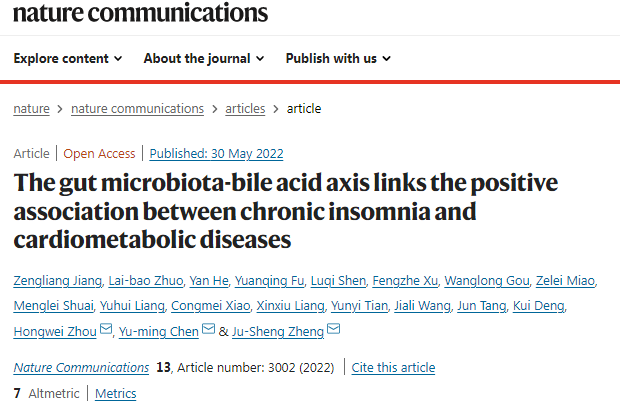Screen dimensions: 620x411
Task: Expand the Explore content menu
Action: [68, 59]
